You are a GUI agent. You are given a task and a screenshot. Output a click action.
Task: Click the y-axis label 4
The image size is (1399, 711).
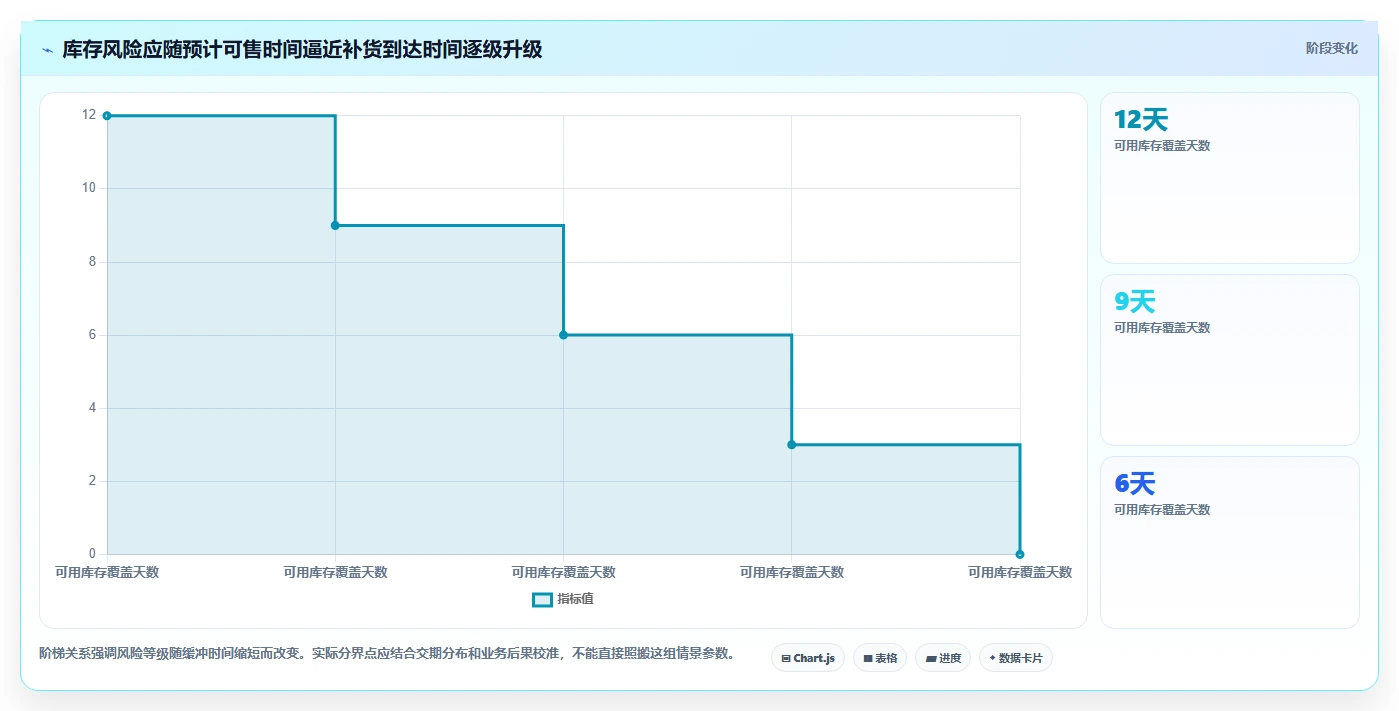click(92, 408)
